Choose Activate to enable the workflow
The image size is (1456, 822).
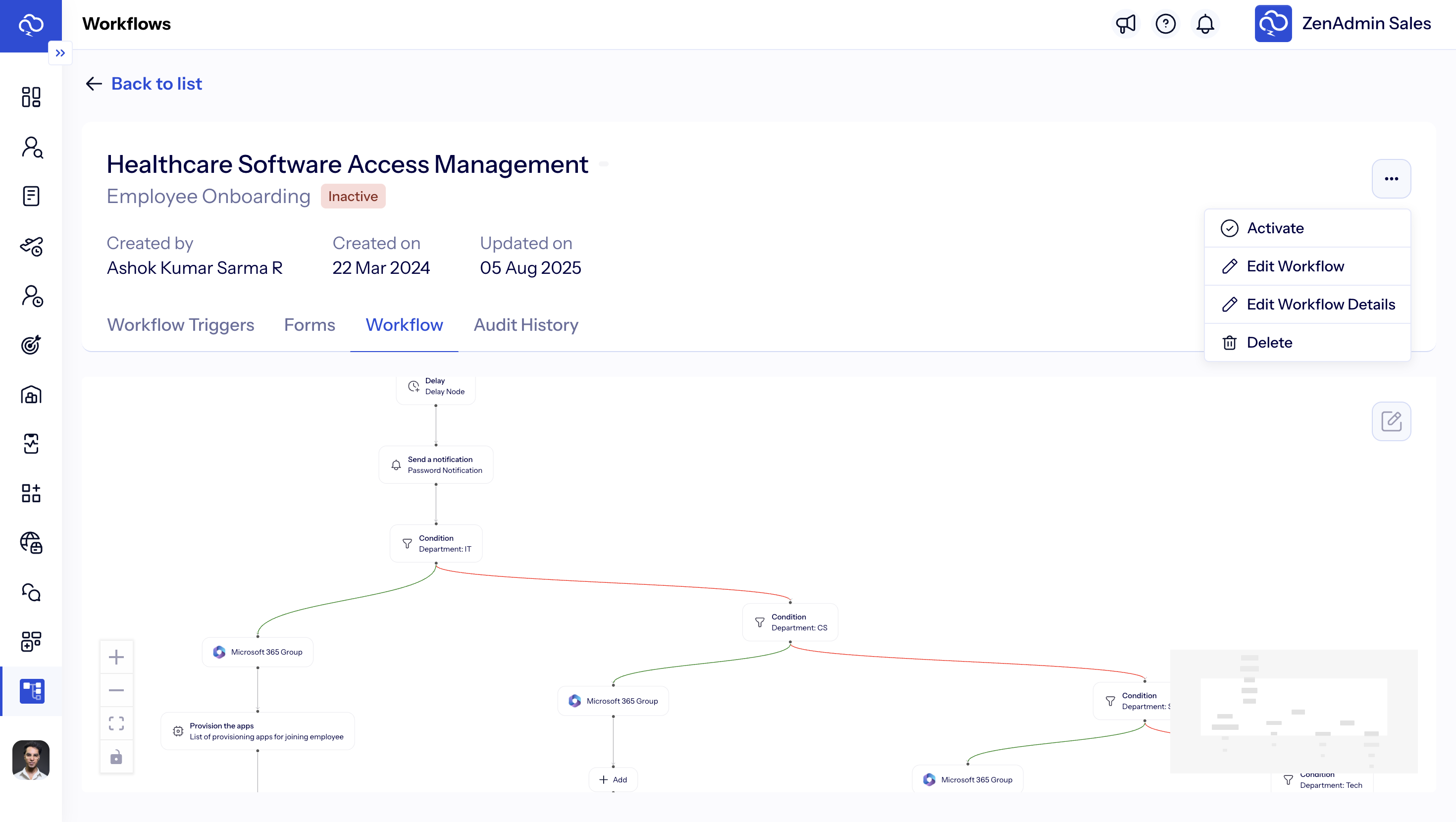[1276, 228]
